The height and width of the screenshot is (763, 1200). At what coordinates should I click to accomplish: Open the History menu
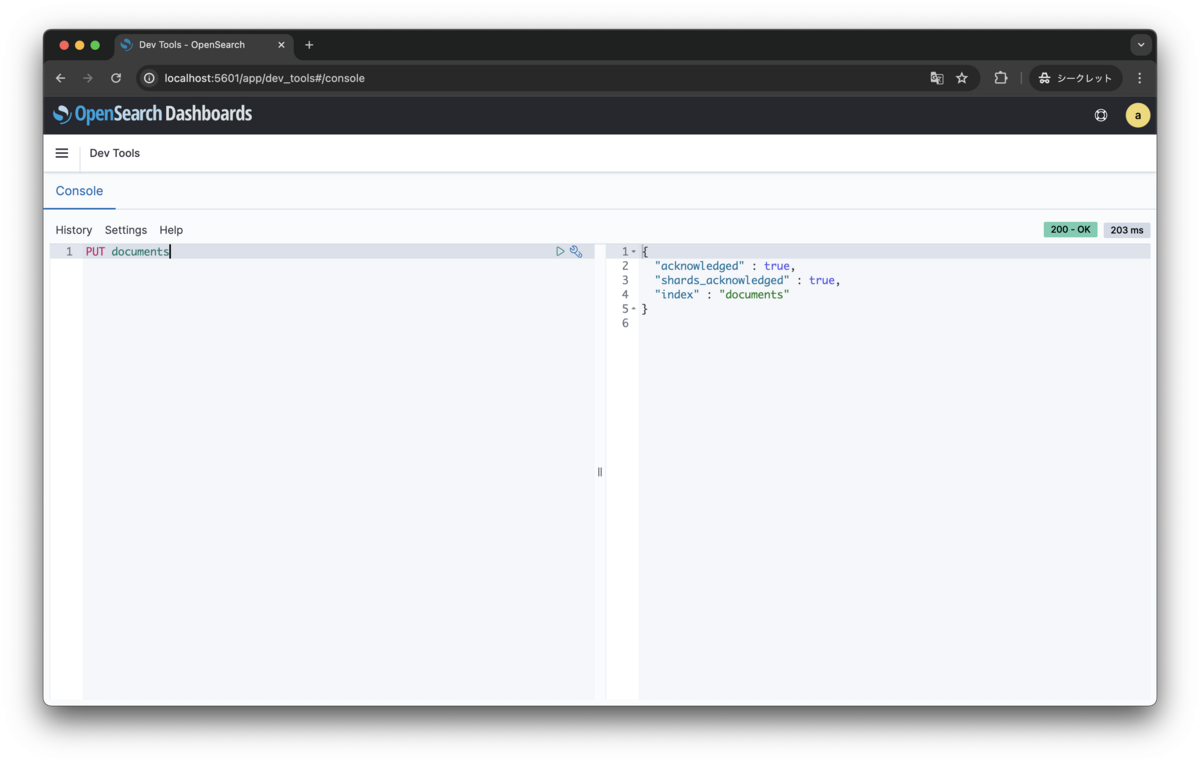pos(74,230)
